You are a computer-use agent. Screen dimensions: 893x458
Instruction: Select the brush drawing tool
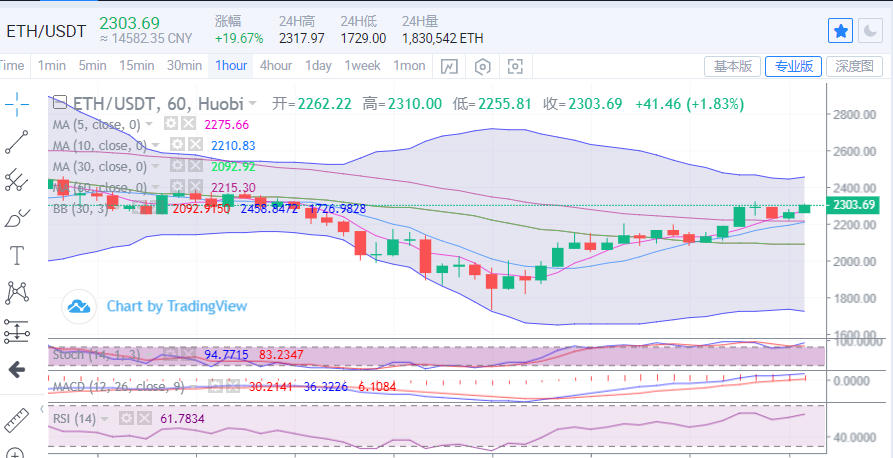pos(17,218)
